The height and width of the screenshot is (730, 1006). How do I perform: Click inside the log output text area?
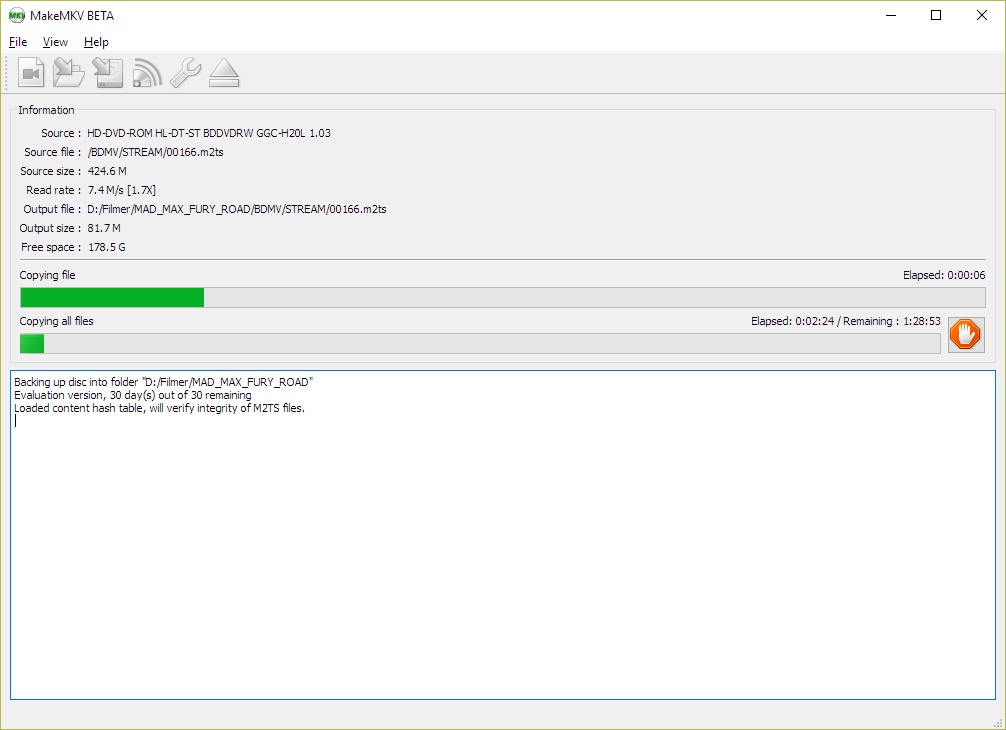click(503, 535)
